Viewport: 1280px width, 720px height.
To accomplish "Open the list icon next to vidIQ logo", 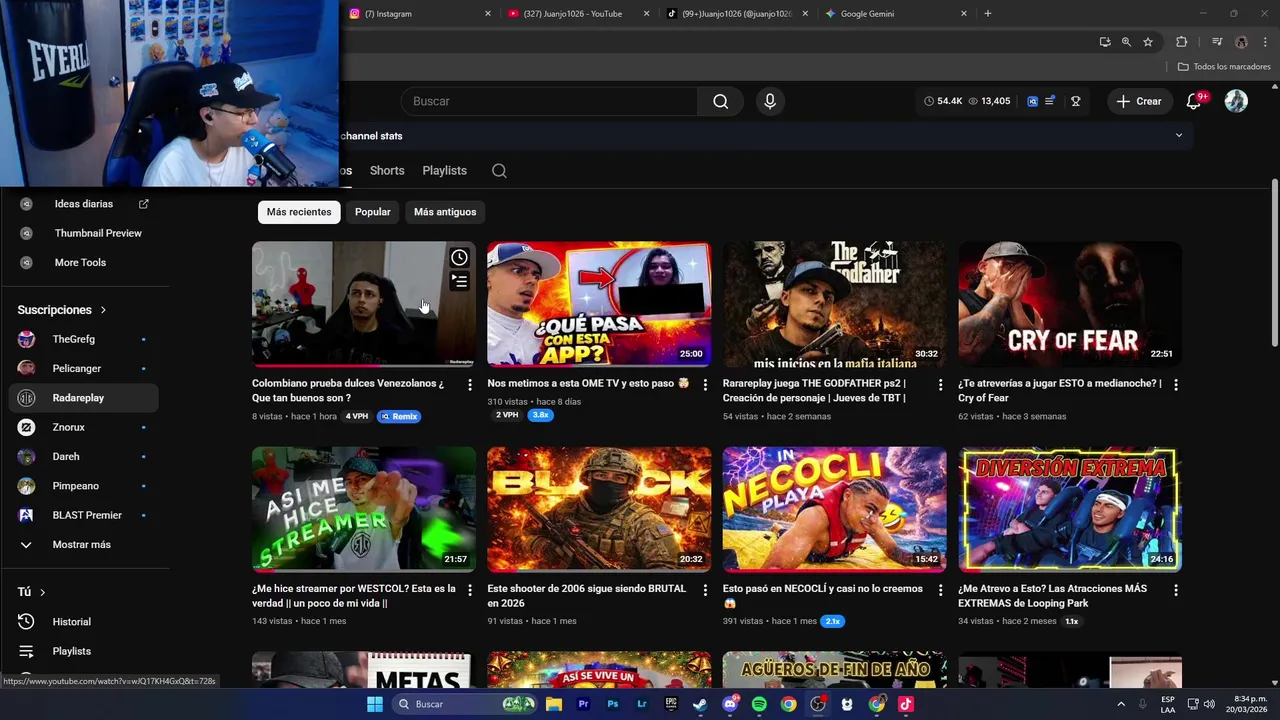I will 1050,101.
